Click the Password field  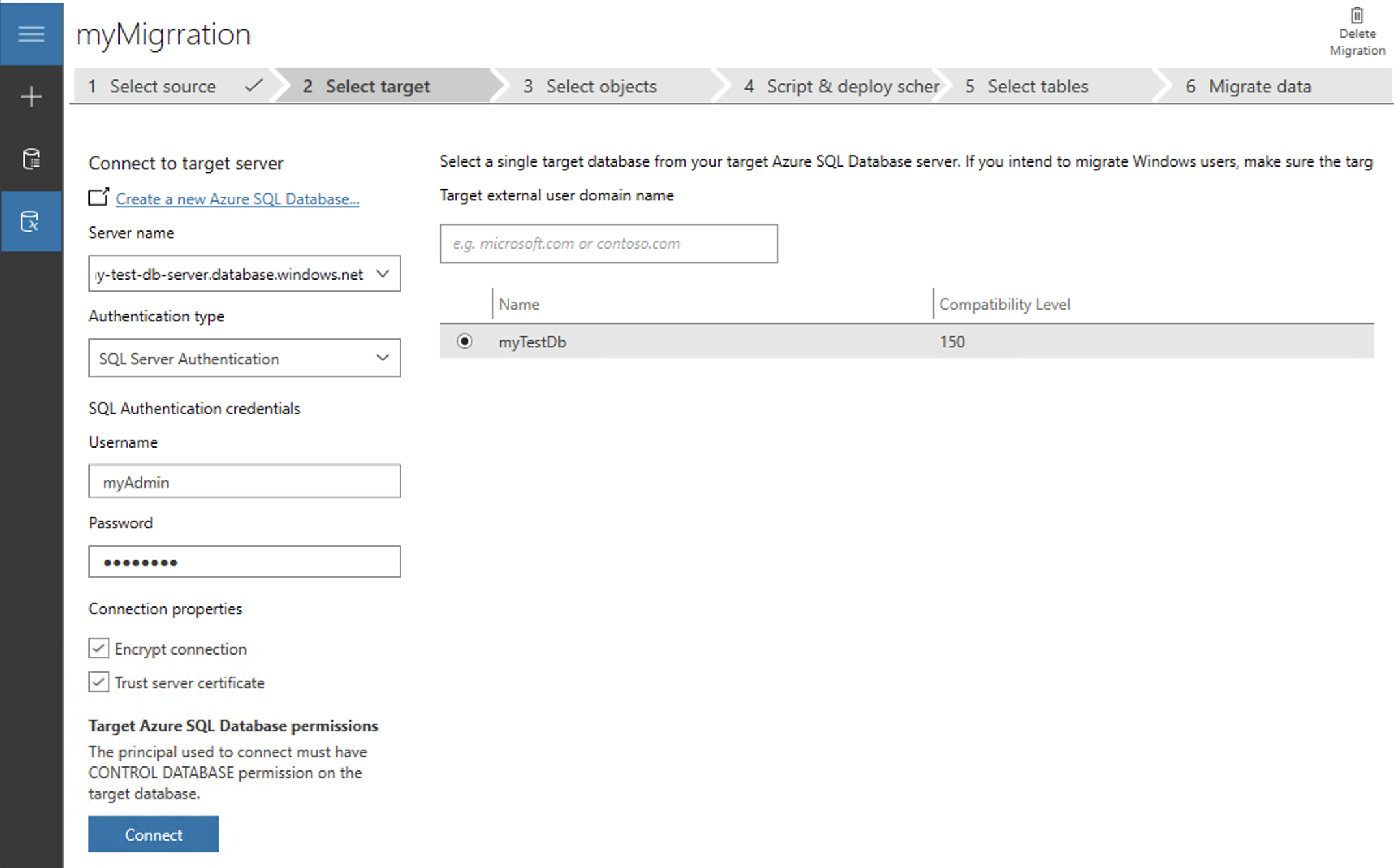click(x=244, y=561)
